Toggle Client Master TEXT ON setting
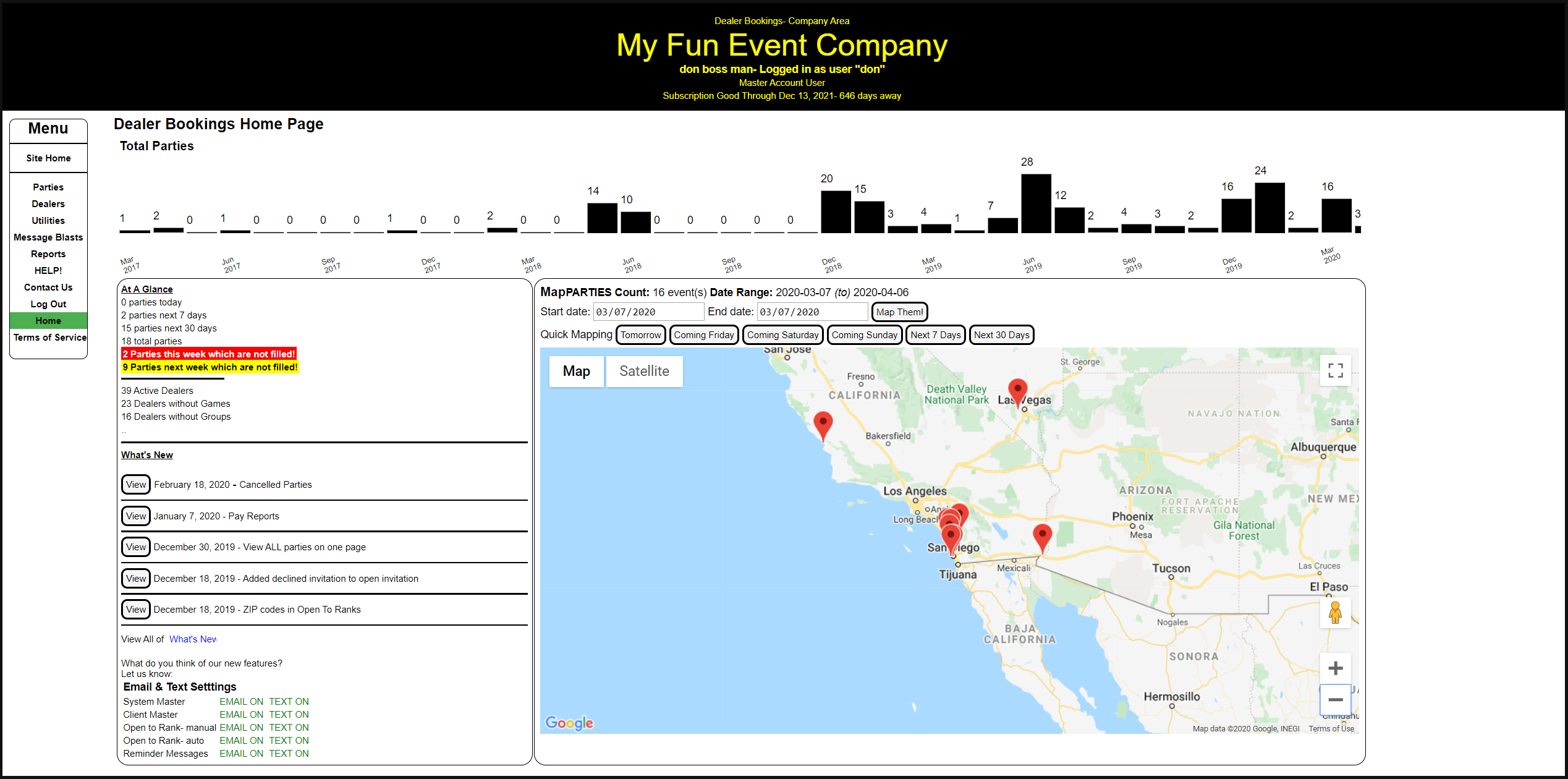The image size is (1568, 779). pyautogui.click(x=289, y=715)
